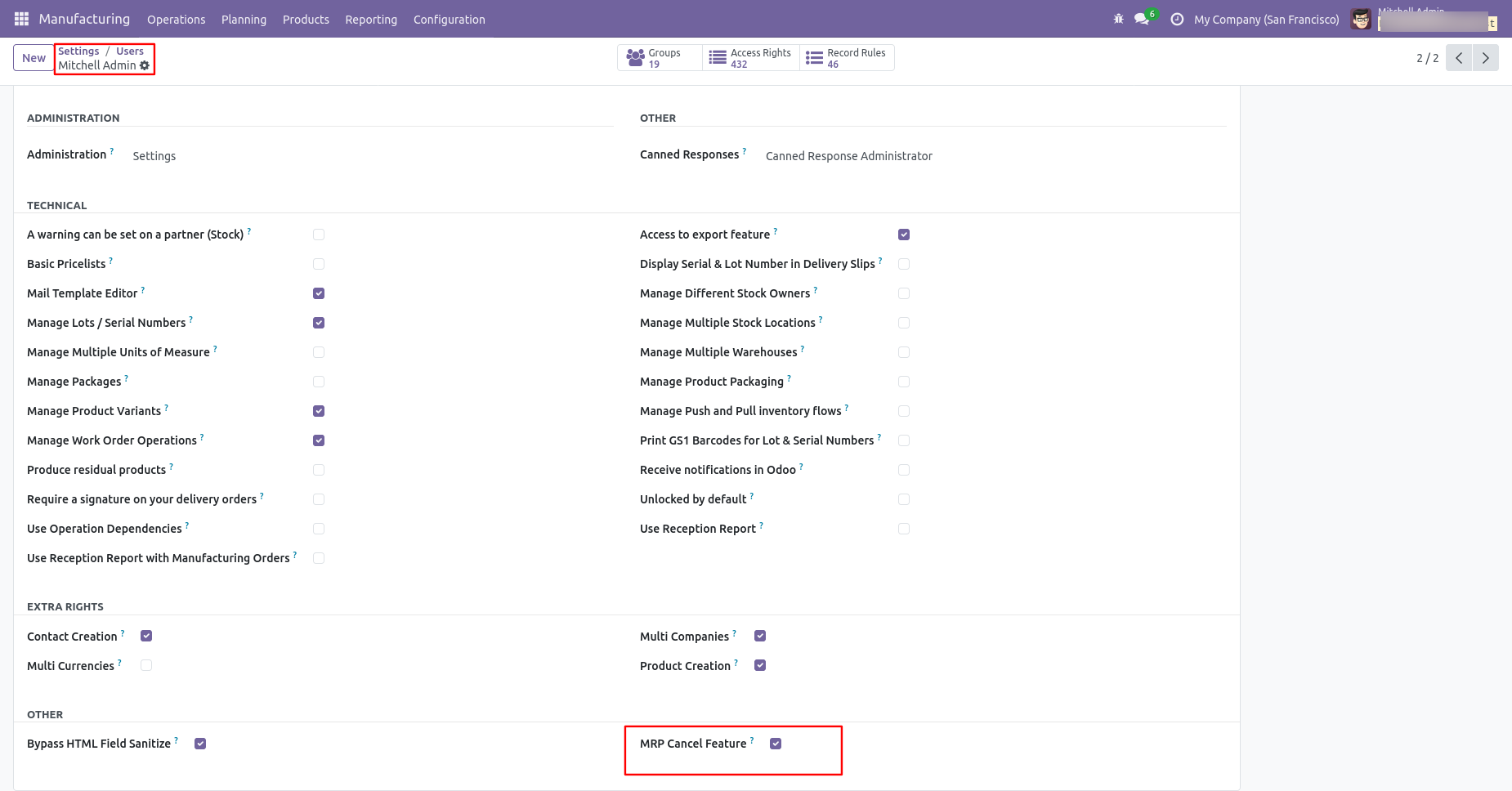Open the Planning menu
Image resolution: width=1512 pixels, height=791 pixels.
tap(244, 20)
